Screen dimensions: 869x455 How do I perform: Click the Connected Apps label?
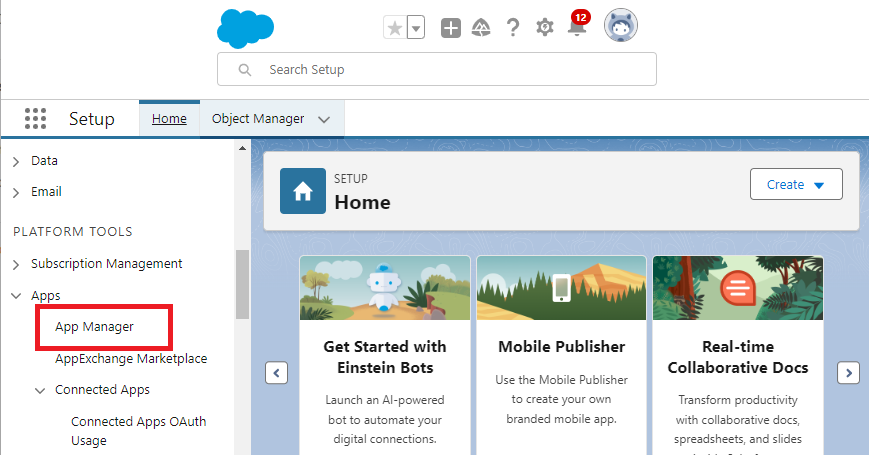coord(102,390)
